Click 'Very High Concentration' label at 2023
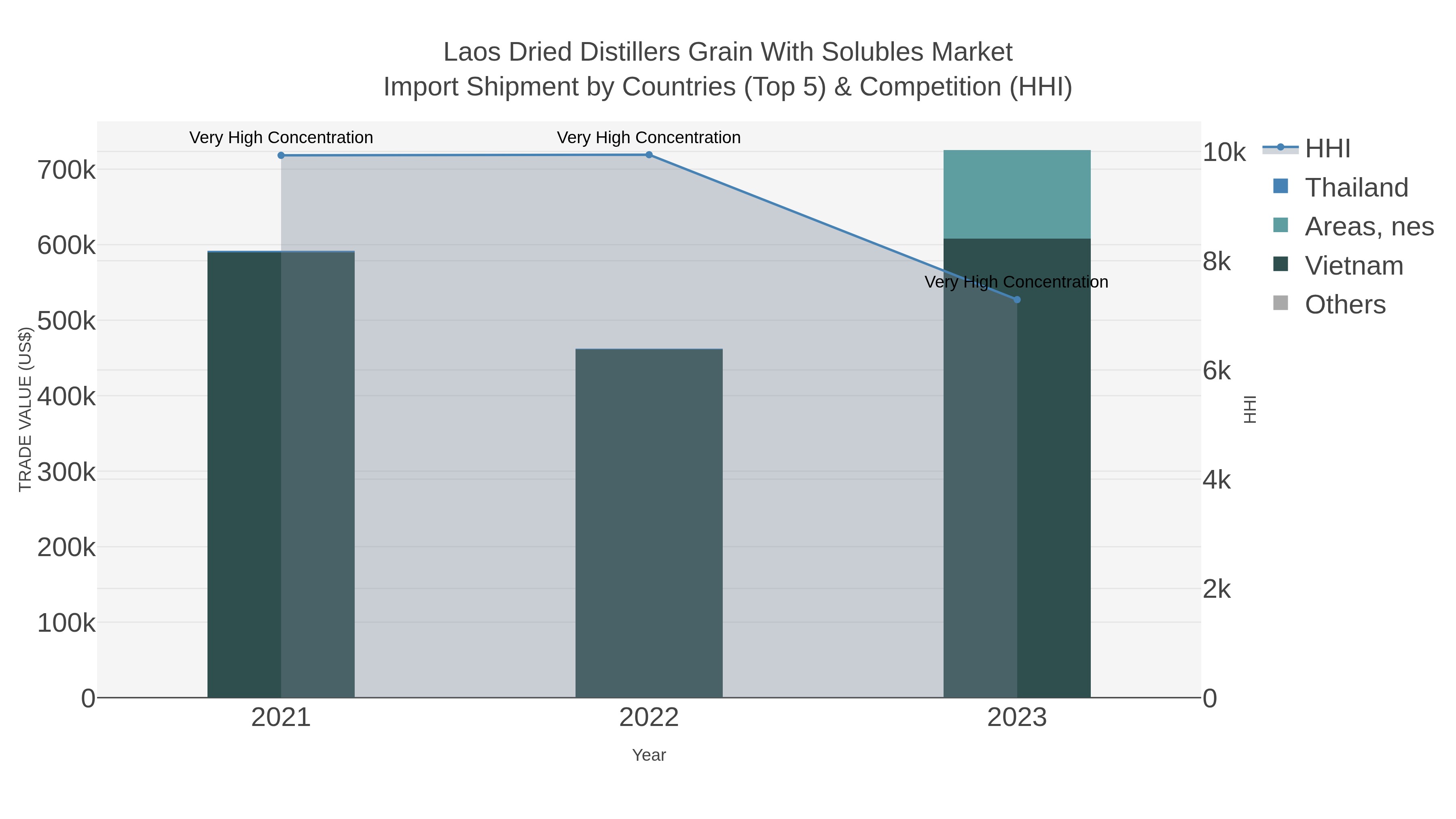1456x819 pixels. point(1016,281)
